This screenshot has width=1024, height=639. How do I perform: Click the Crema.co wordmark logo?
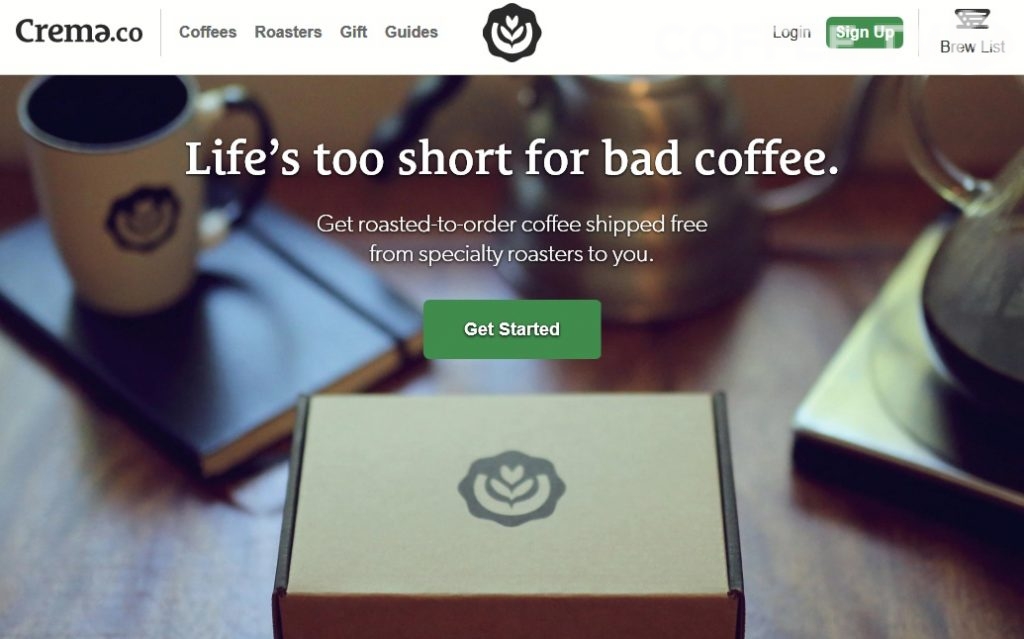pos(79,31)
